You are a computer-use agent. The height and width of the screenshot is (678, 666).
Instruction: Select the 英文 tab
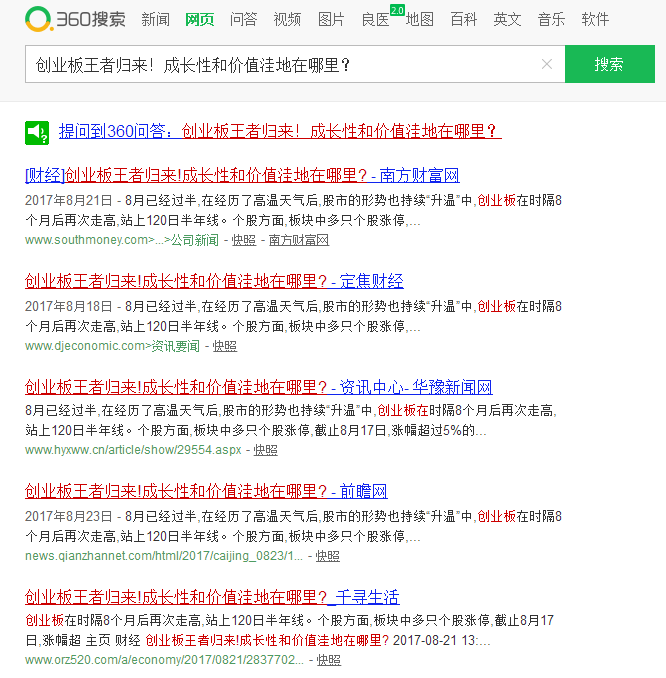tap(507, 19)
